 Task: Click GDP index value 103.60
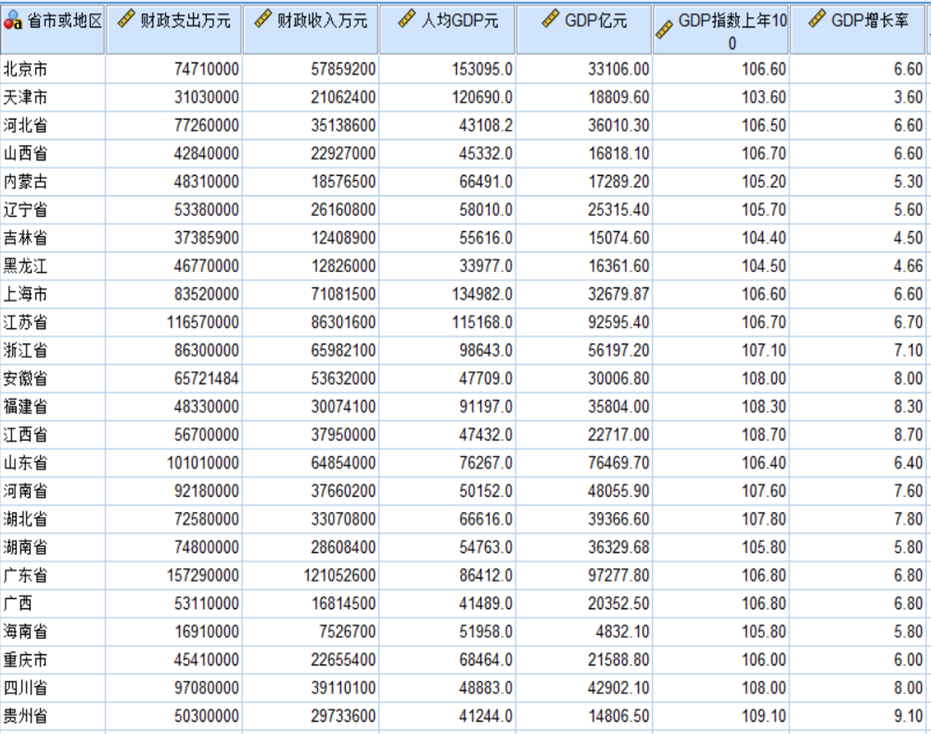[764, 97]
